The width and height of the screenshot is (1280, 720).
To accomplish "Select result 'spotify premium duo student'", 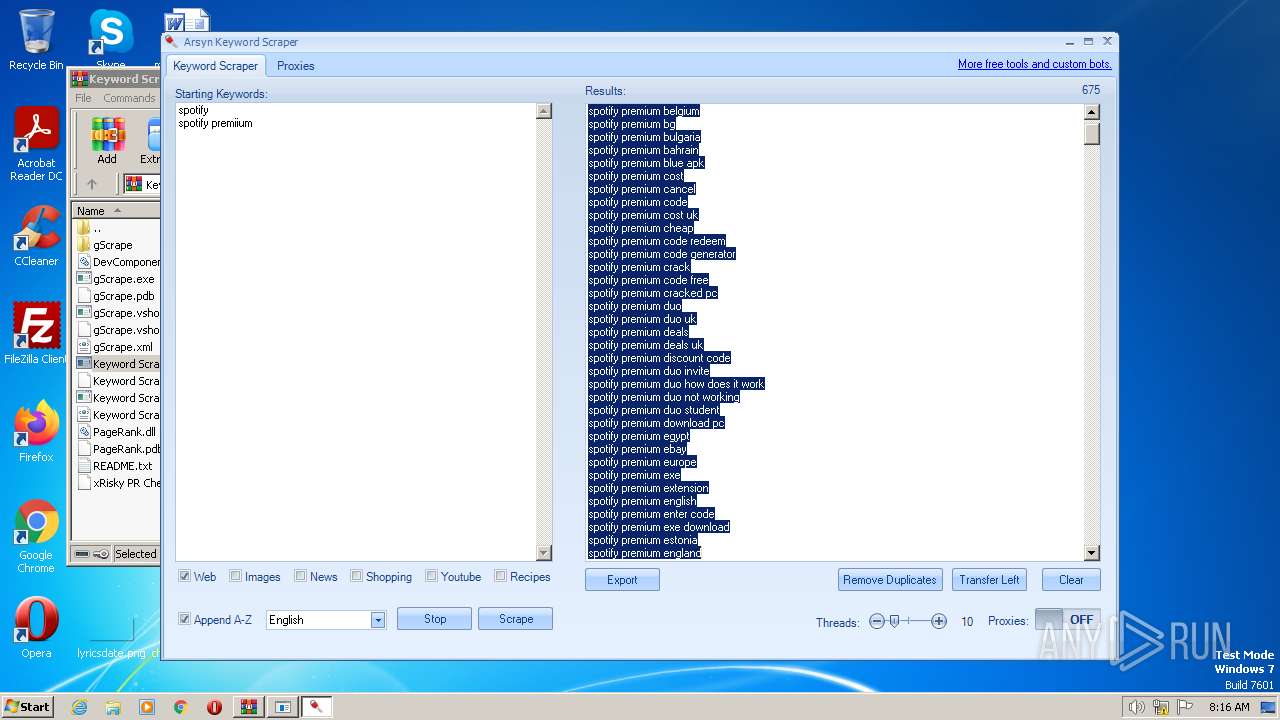I will [654, 410].
